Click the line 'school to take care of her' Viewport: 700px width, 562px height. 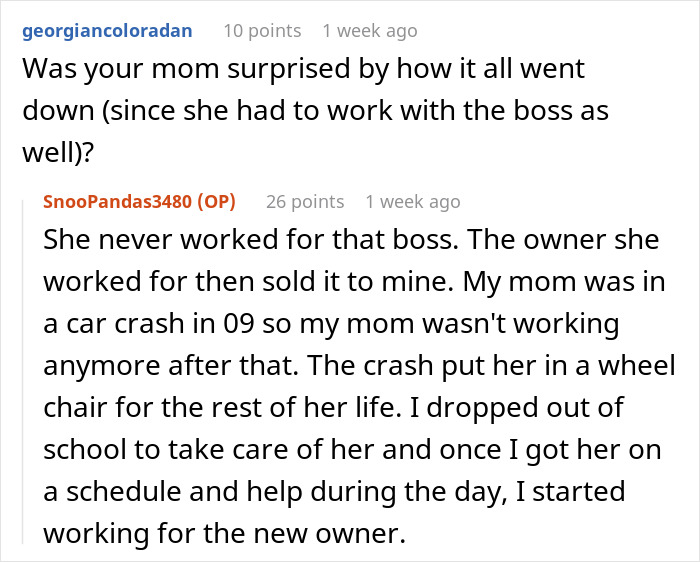(x=200, y=451)
